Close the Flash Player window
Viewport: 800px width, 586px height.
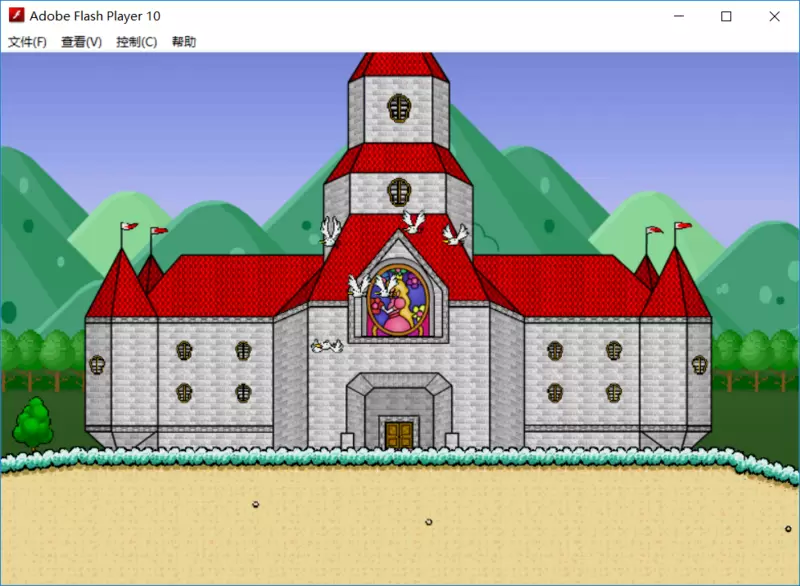click(774, 16)
